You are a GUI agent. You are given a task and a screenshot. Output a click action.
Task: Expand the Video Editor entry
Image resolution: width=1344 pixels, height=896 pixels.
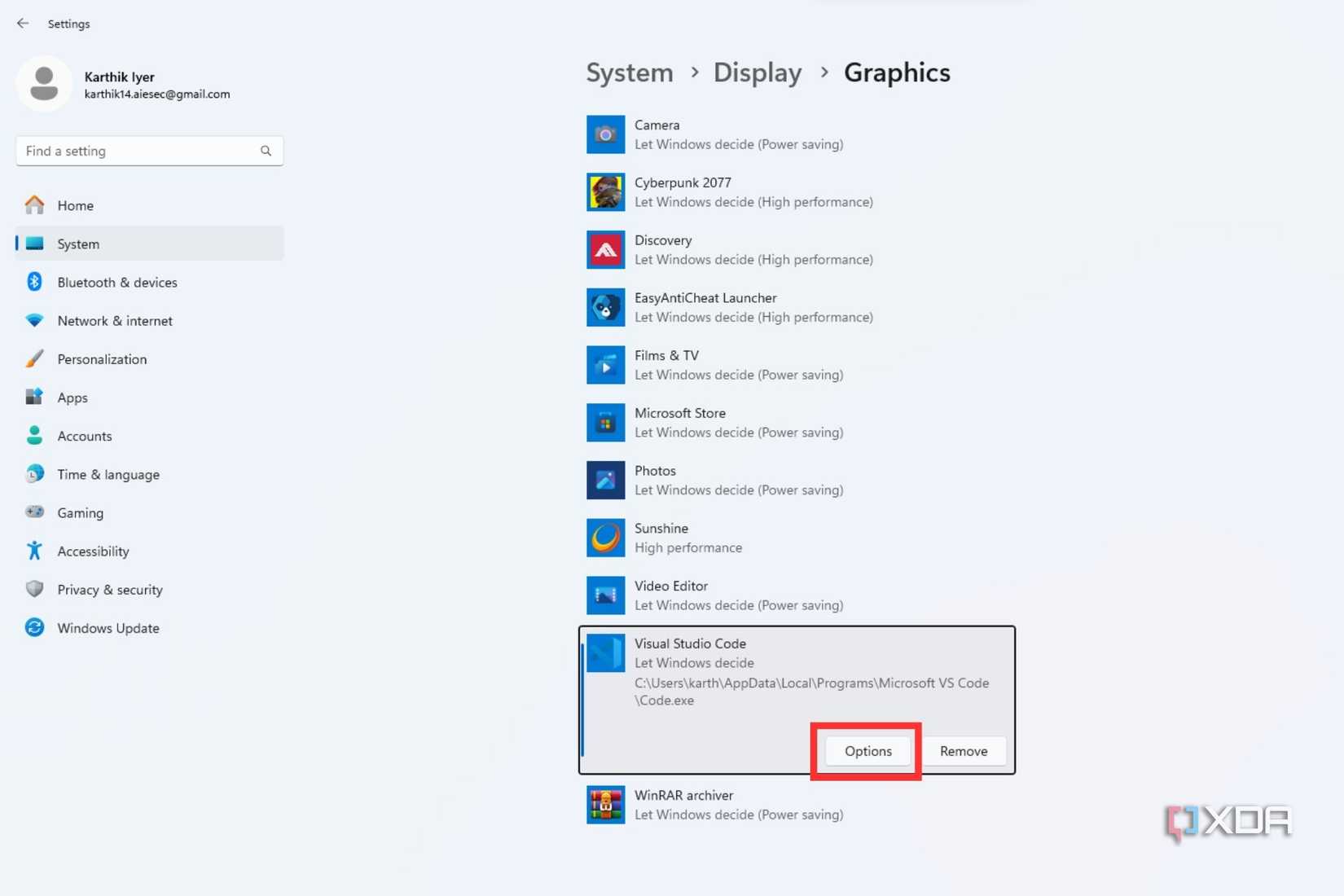[797, 595]
